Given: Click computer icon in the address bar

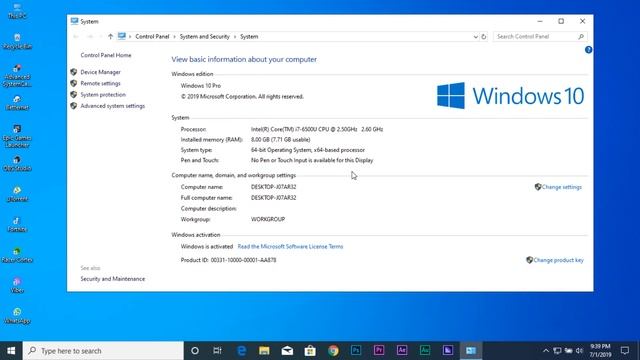Looking at the screenshot, I should (122, 36).
